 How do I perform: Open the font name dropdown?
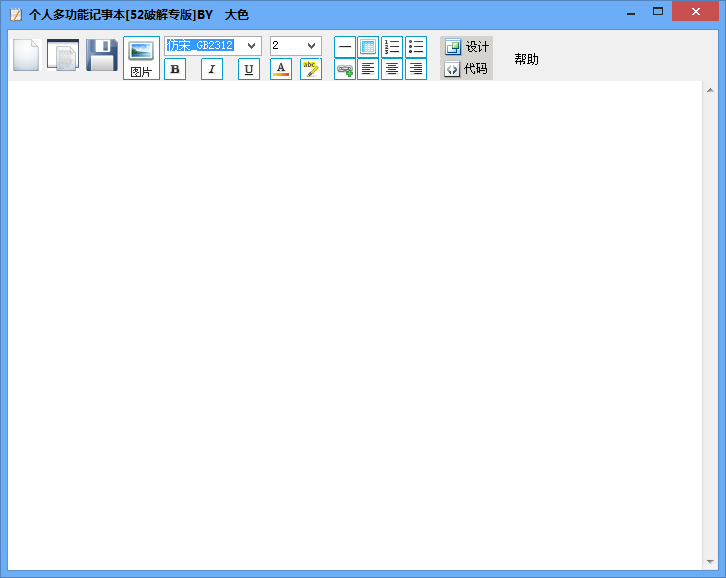[252, 46]
